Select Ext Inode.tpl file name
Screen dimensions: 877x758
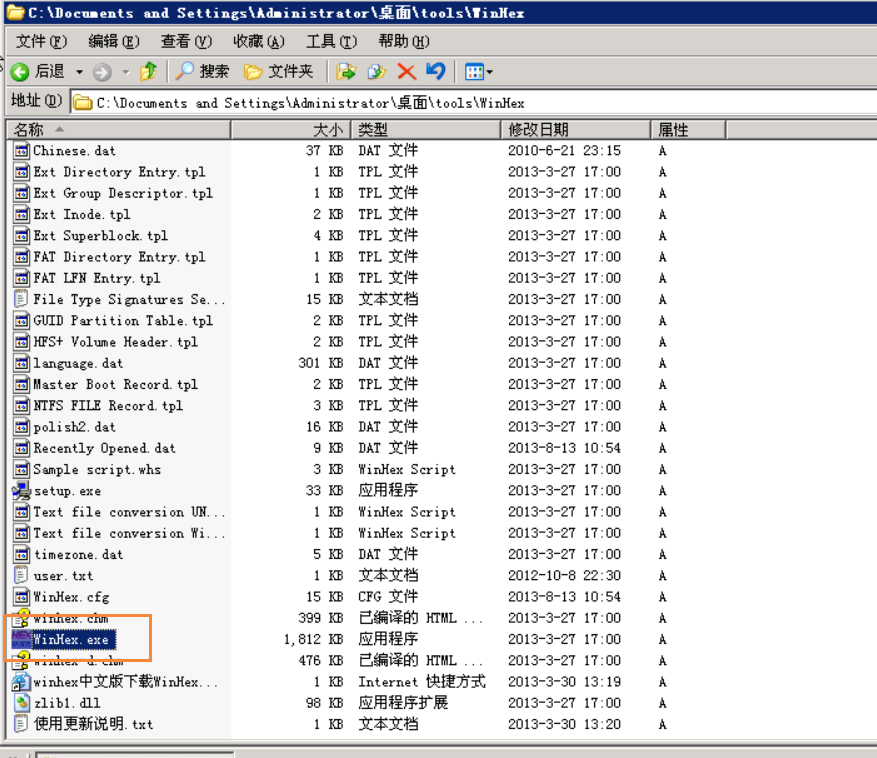pos(82,214)
